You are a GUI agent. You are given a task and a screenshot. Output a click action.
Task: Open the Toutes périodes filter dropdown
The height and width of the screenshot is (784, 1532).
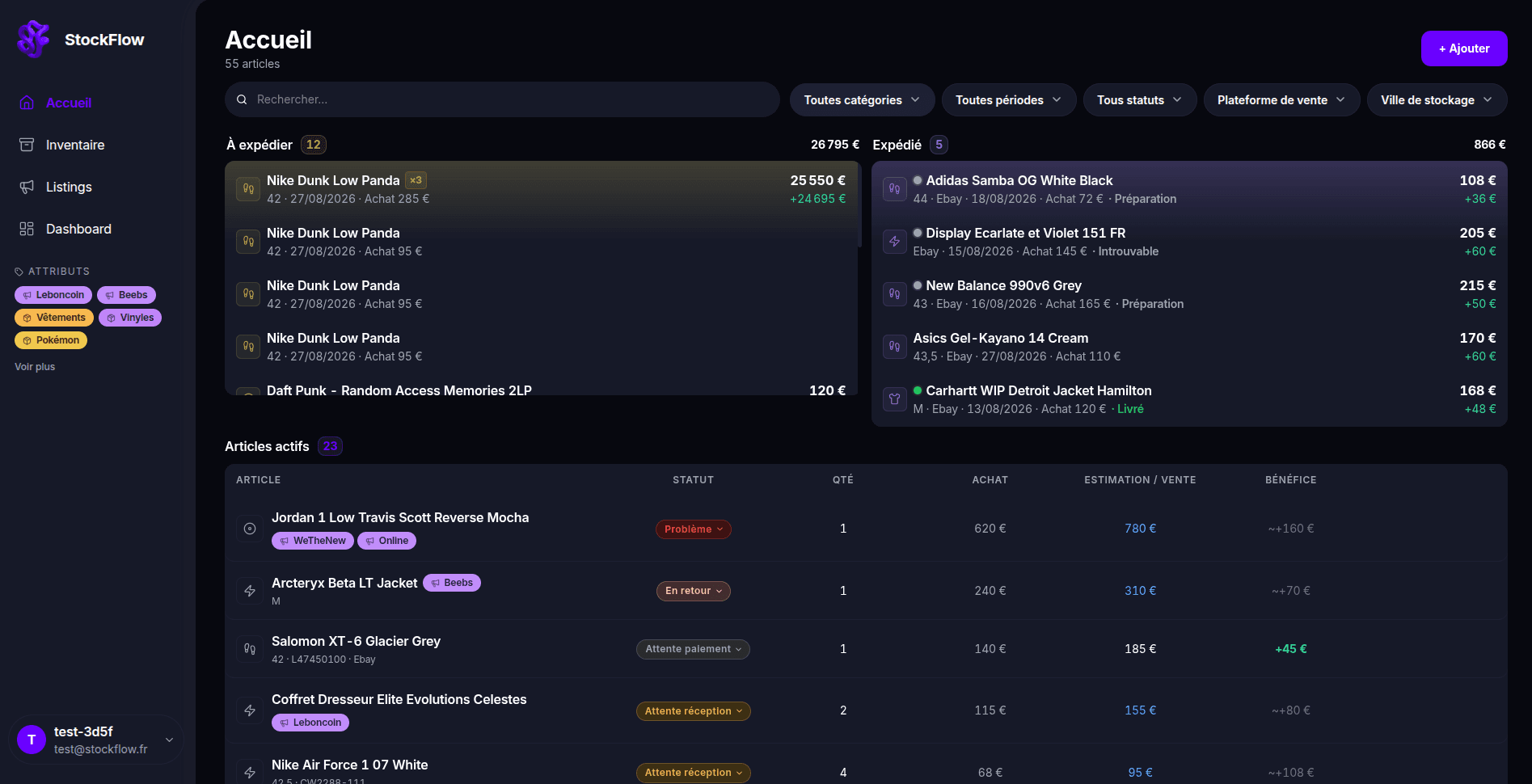(1008, 100)
